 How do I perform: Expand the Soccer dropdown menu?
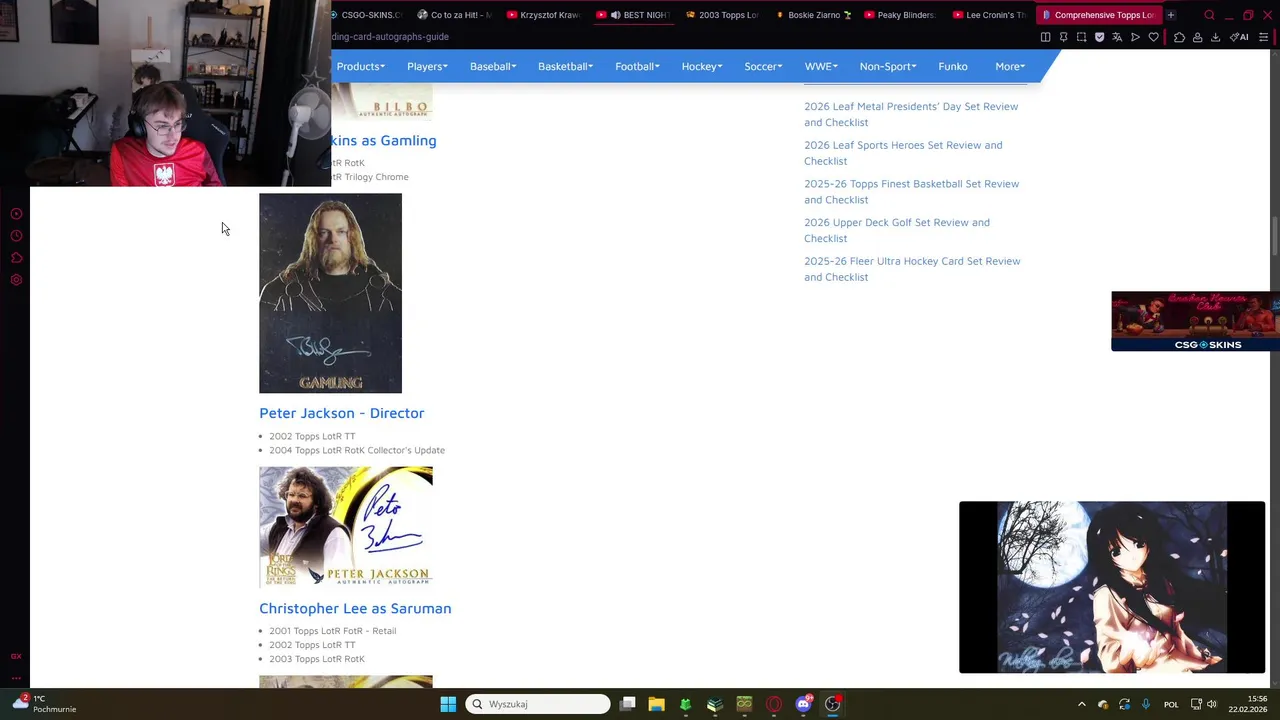coord(763,66)
